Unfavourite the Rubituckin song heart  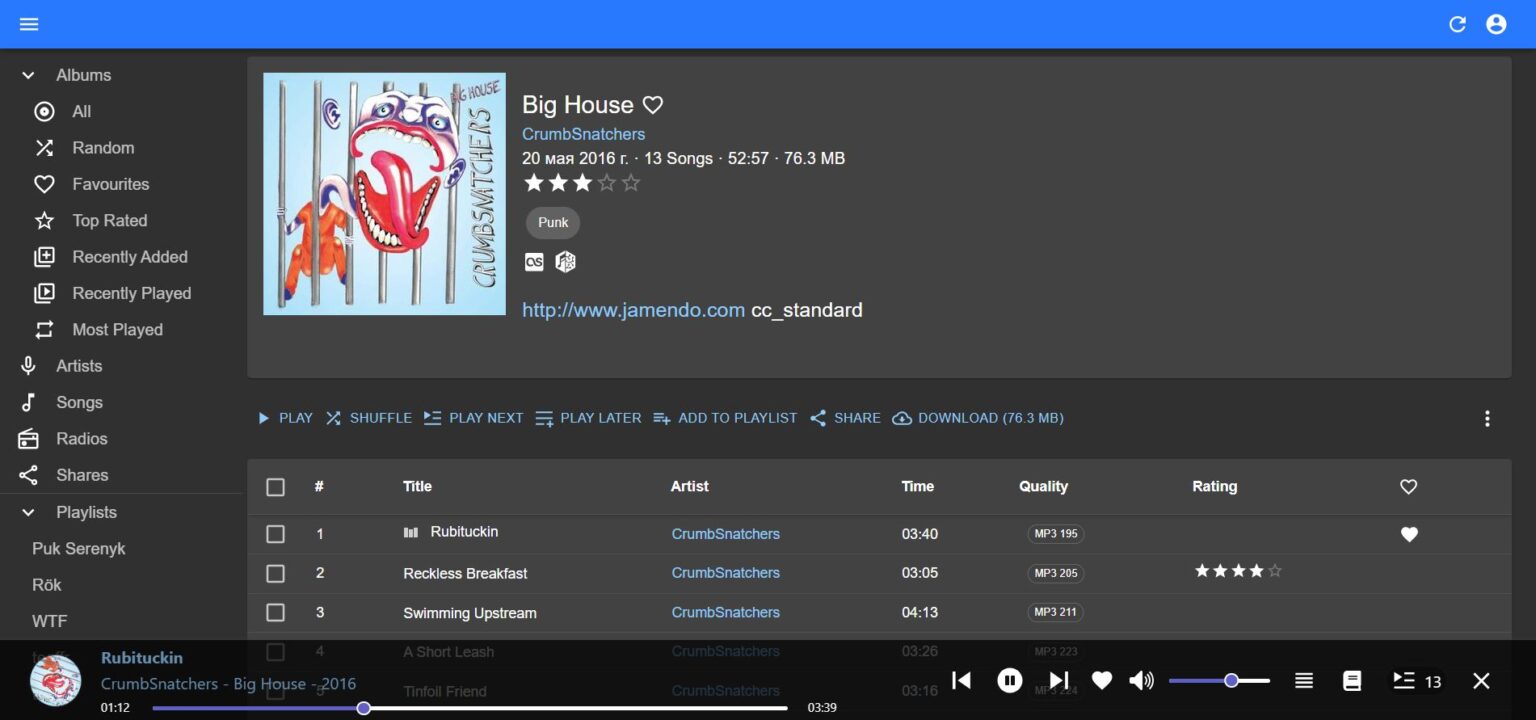1409,534
